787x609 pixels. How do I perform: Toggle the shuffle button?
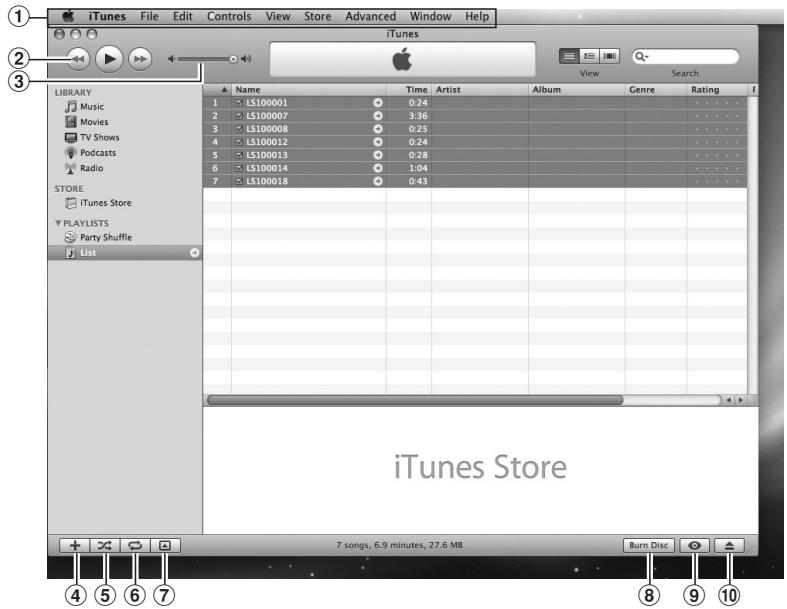[105, 546]
